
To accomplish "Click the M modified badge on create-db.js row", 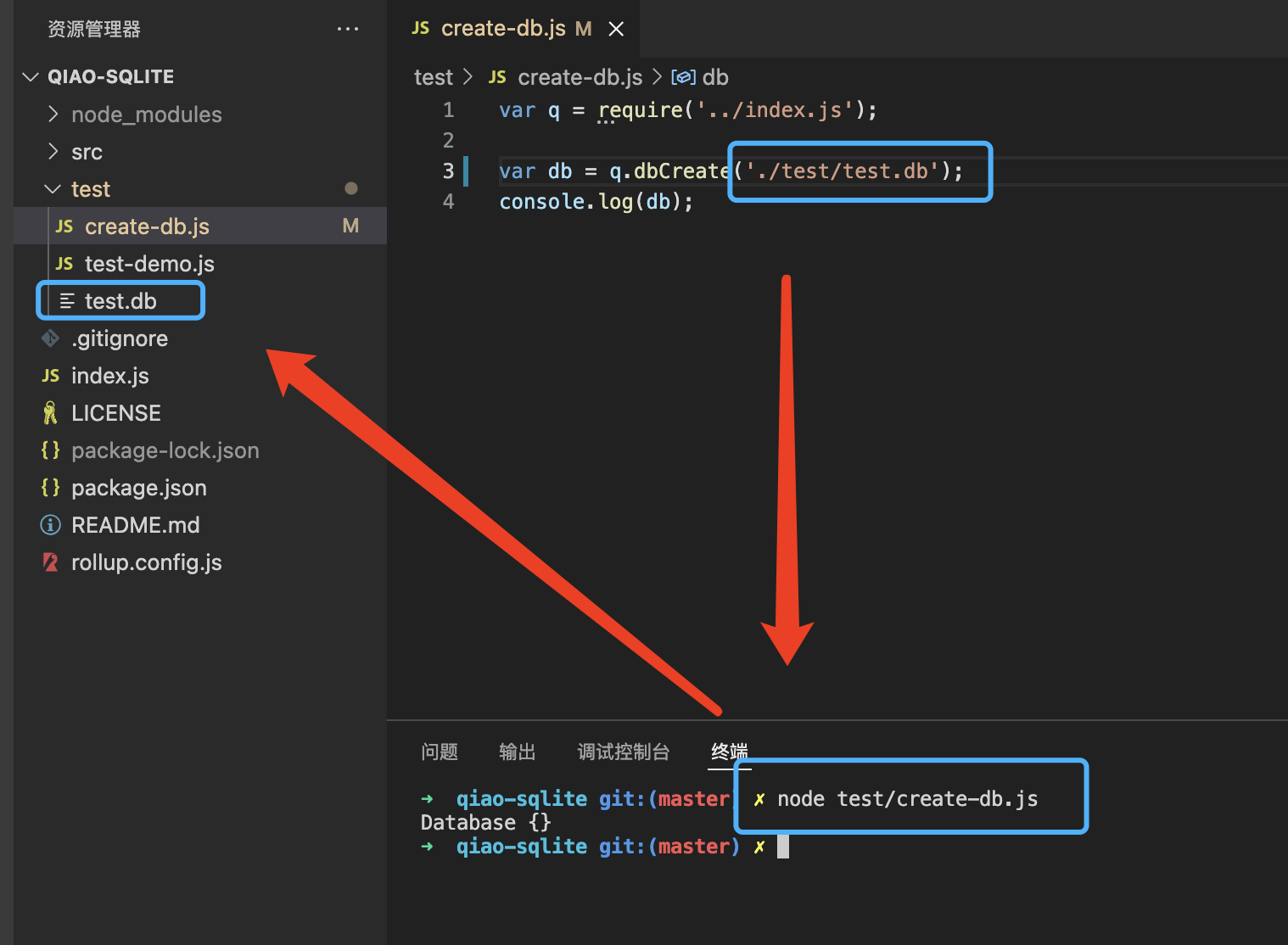I will (x=350, y=226).
